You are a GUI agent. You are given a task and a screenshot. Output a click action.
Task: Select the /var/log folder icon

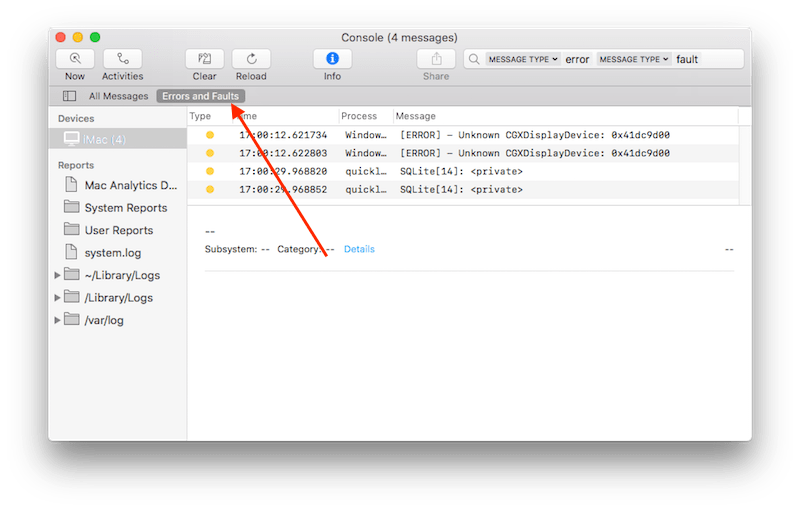click(71, 319)
